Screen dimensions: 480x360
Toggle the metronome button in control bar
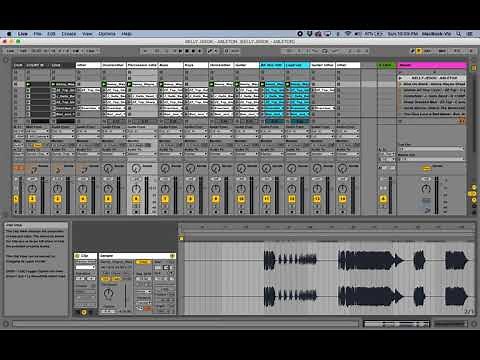click(x=78, y=51)
